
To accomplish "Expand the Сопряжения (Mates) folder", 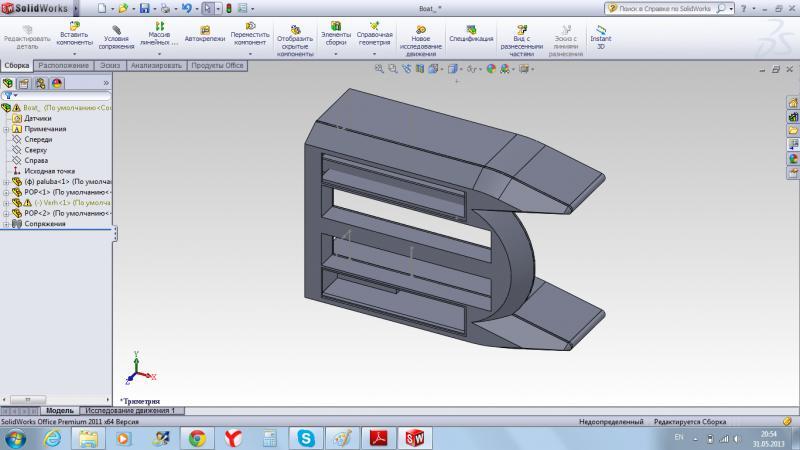I will 6,224.
